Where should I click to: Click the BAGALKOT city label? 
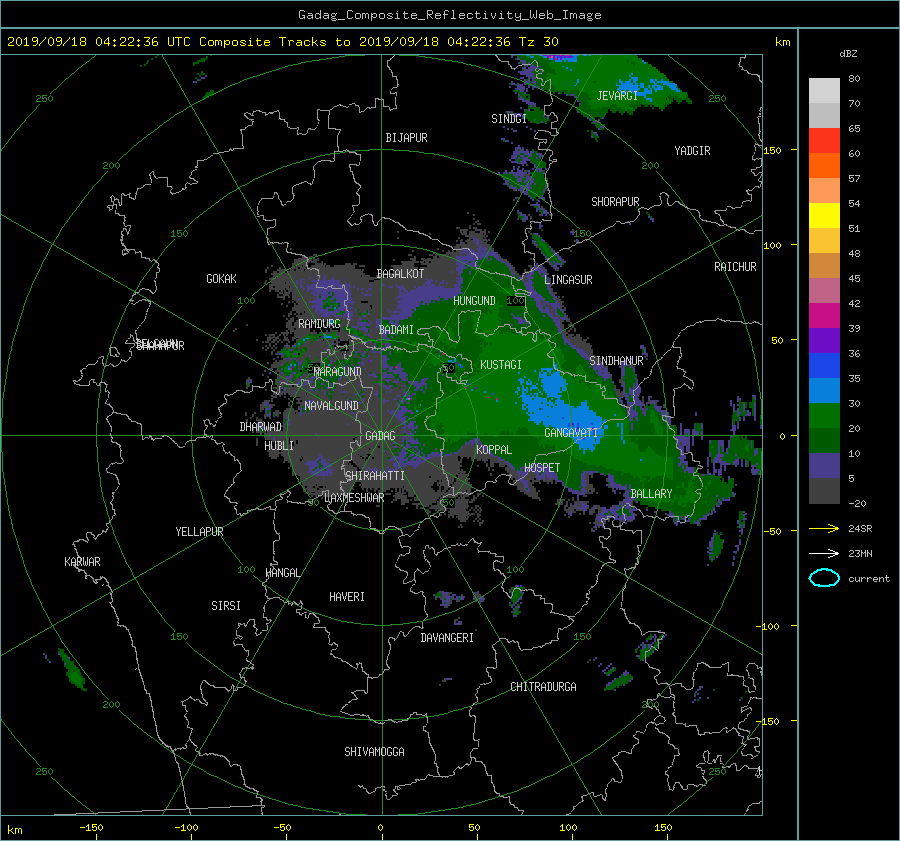[401, 274]
